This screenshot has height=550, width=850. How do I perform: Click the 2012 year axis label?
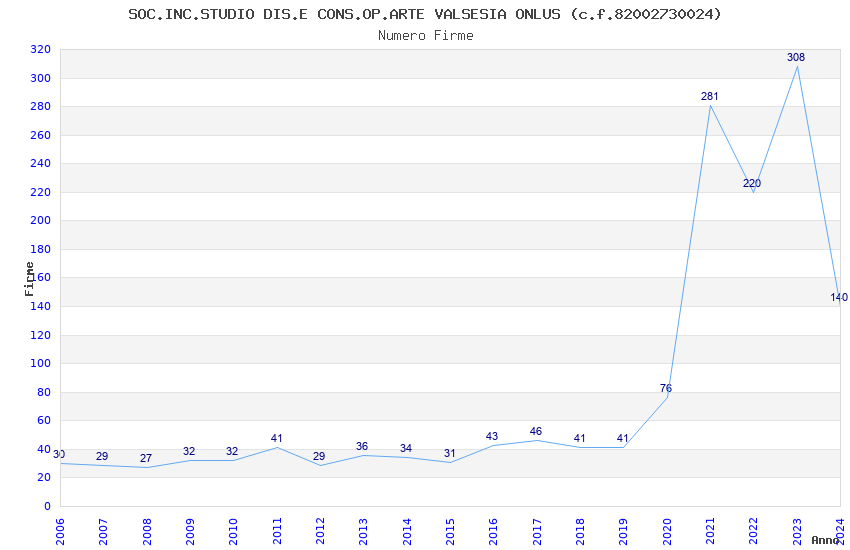point(320,531)
